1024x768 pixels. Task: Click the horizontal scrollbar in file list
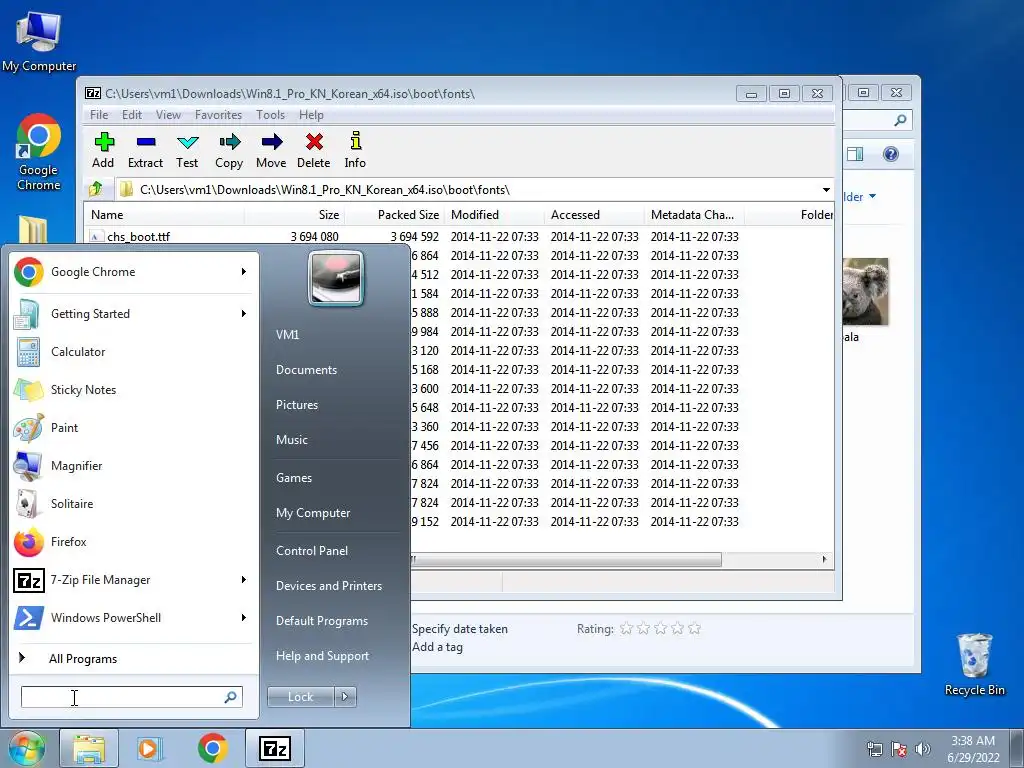click(566, 560)
